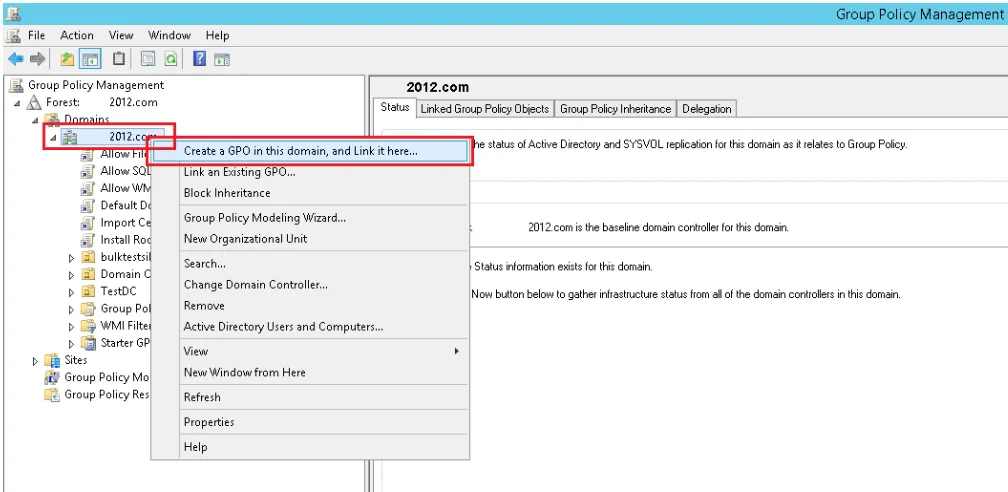
Task: Click the Forest triangle icon in tree
Action: (x=34, y=102)
